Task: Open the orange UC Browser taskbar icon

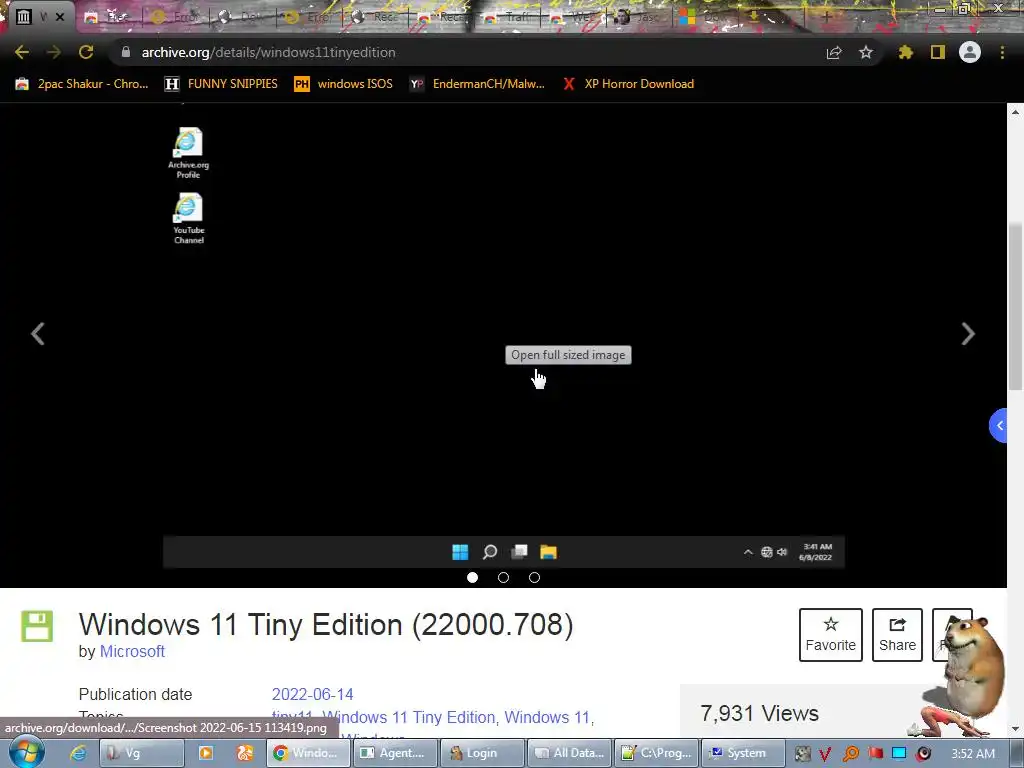Action: [245, 753]
